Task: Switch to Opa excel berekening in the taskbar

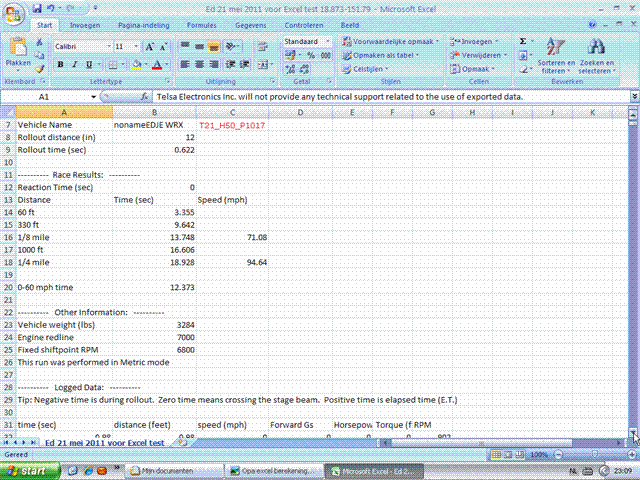Action: [x=274, y=471]
